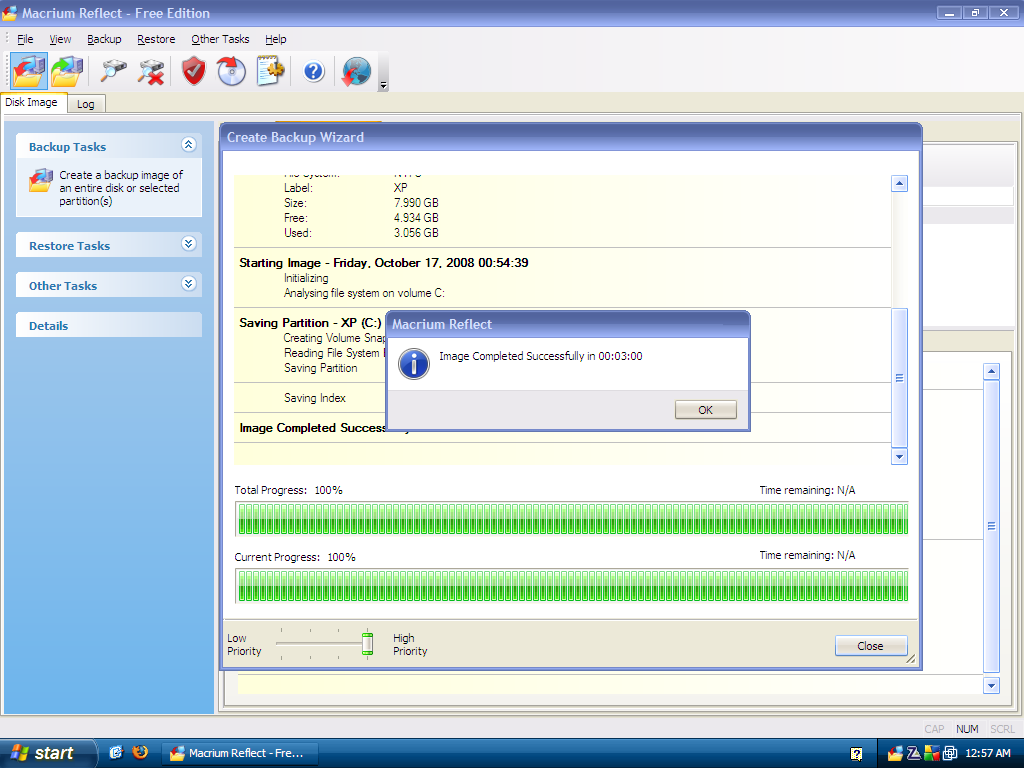The width and height of the screenshot is (1024, 768).
Task: Click the Macrium Reflect taskbar button
Action: tap(239, 753)
